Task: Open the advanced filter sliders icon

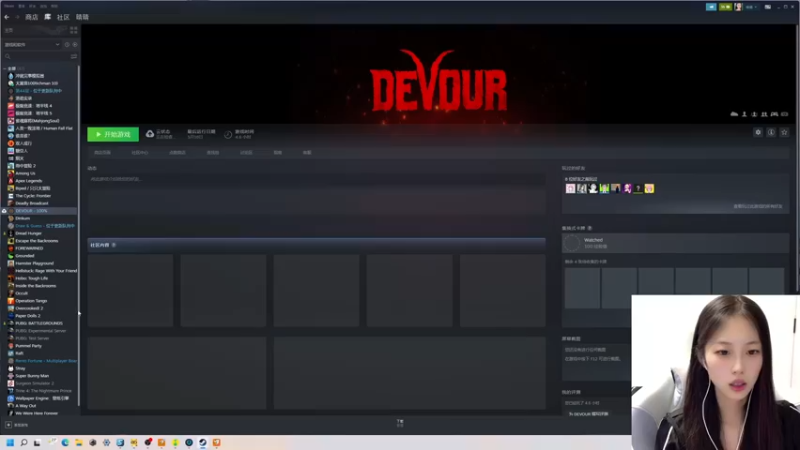Action: [74, 56]
